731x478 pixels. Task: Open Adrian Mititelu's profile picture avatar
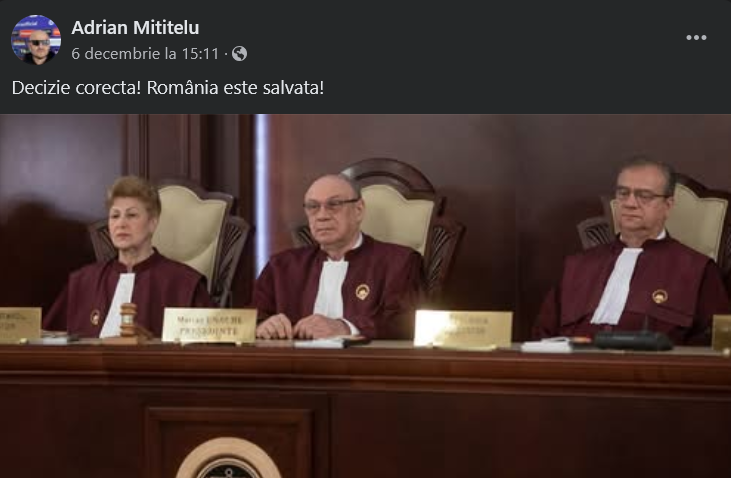(36, 40)
